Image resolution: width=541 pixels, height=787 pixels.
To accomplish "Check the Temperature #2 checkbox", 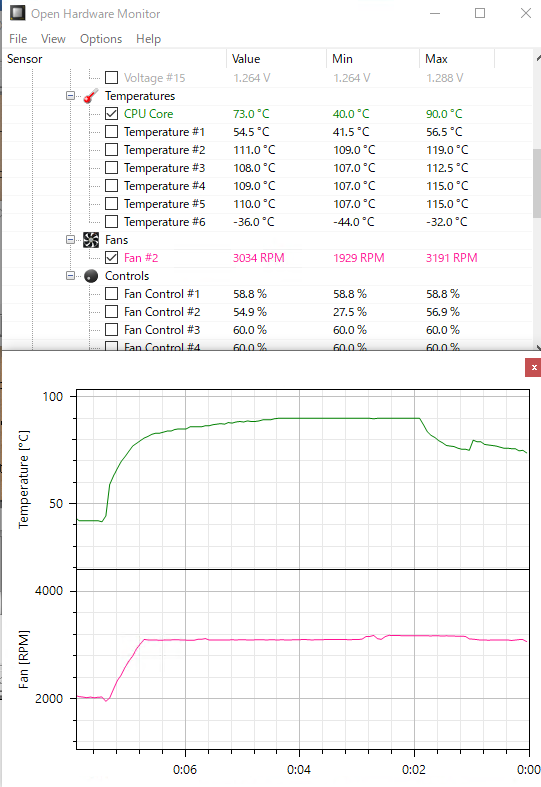I will (111, 150).
